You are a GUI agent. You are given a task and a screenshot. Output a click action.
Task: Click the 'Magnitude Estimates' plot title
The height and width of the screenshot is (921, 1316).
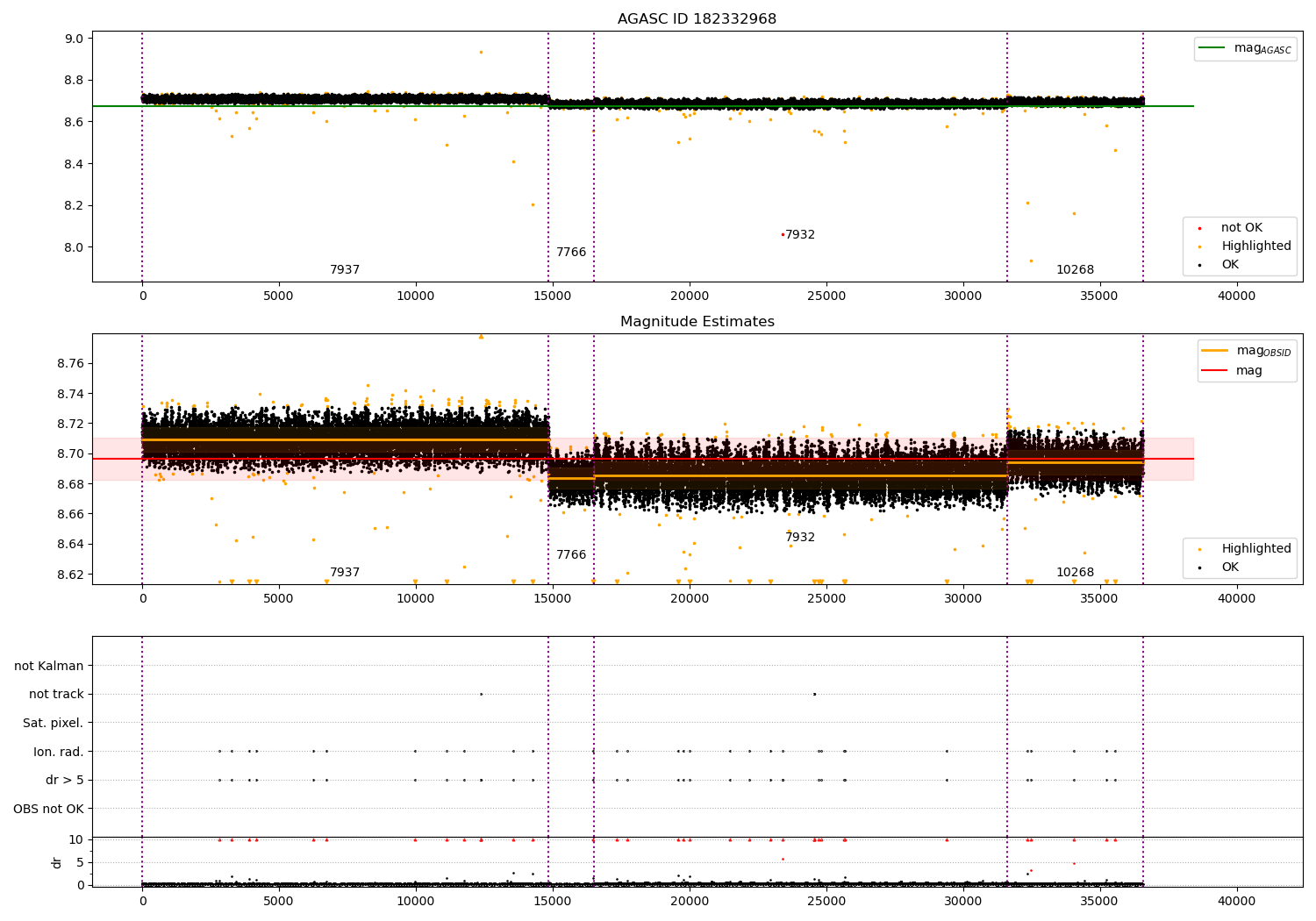pyautogui.click(x=697, y=322)
